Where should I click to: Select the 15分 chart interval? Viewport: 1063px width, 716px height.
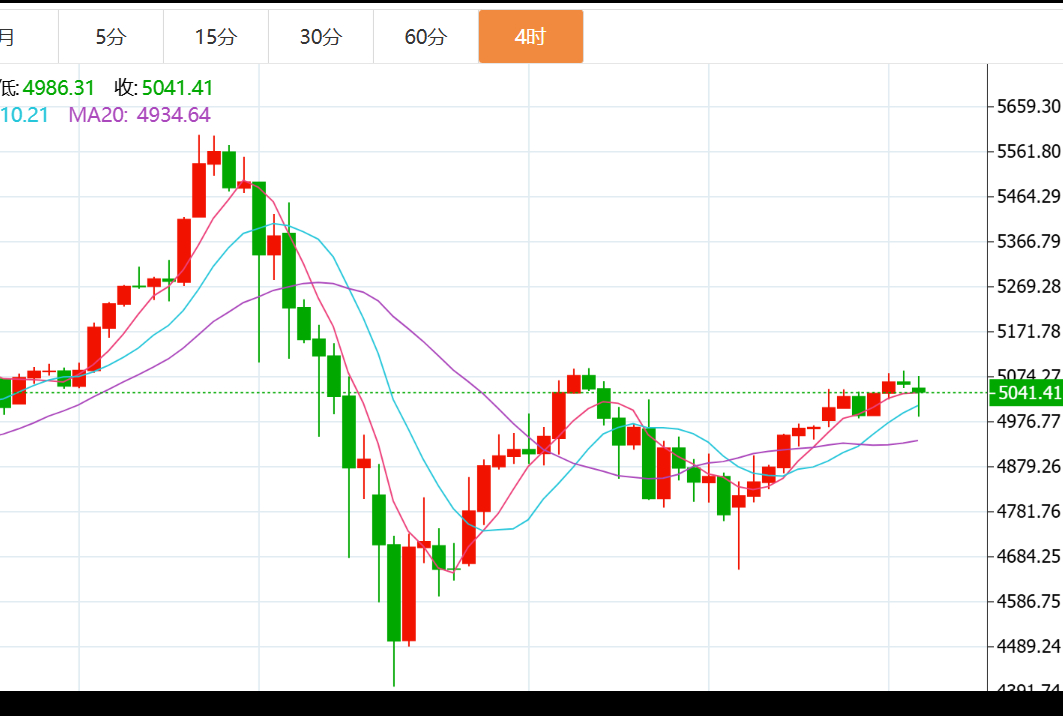(216, 37)
